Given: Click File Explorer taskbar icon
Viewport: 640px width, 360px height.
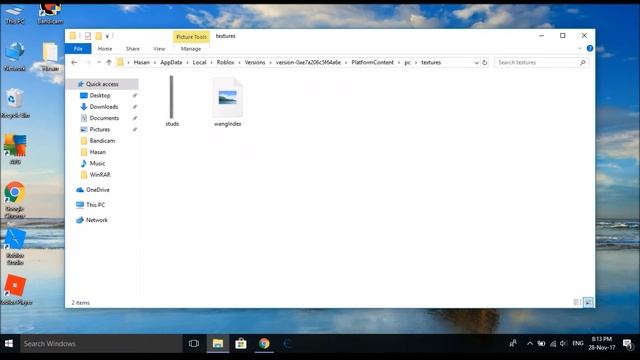Looking at the screenshot, I should tap(218, 344).
